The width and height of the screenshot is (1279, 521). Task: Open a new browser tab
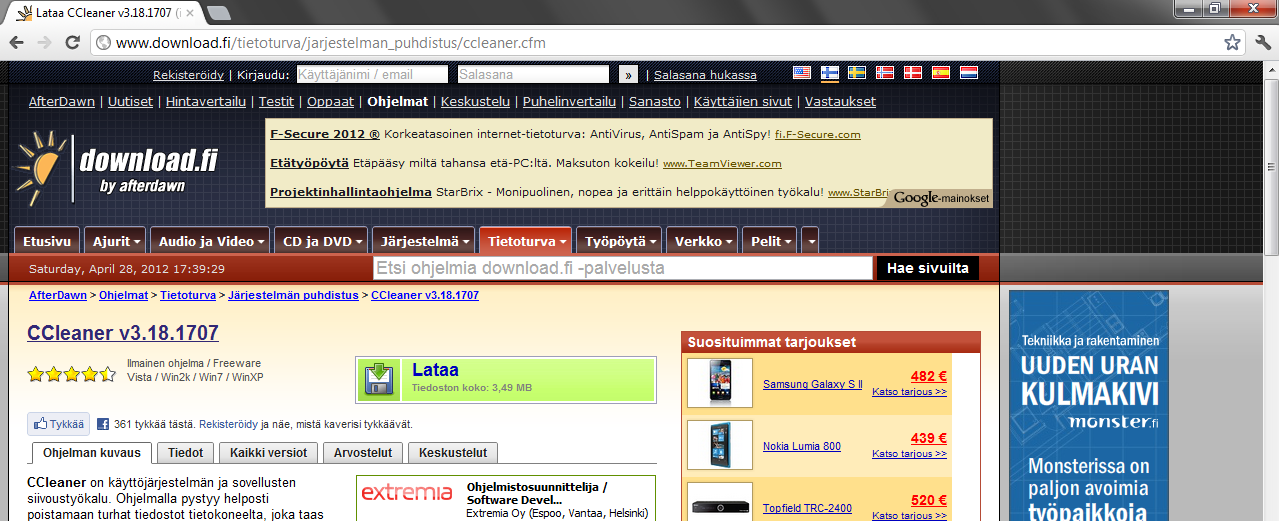tap(218, 12)
